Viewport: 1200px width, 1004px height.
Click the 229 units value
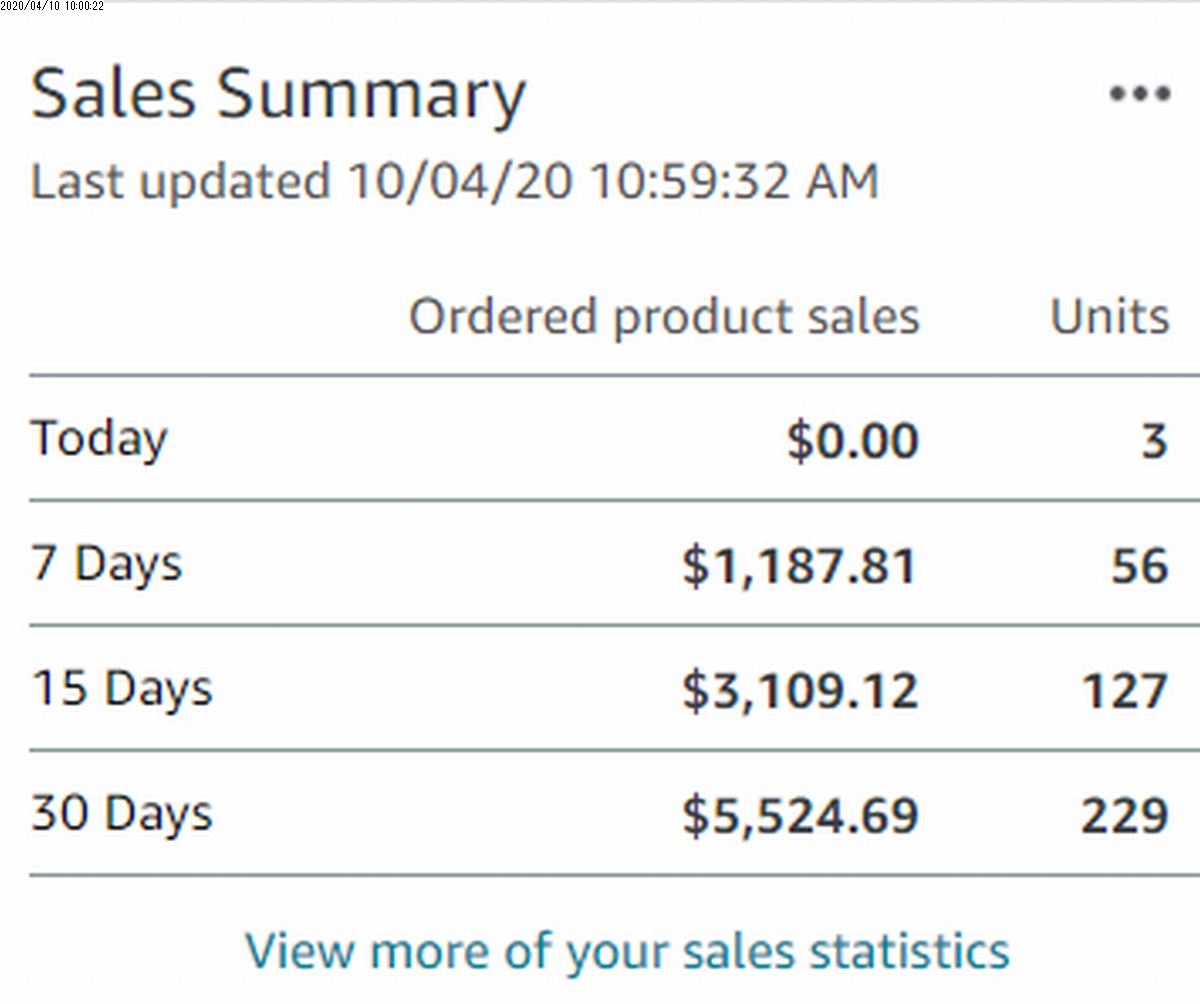pos(1124,816)
